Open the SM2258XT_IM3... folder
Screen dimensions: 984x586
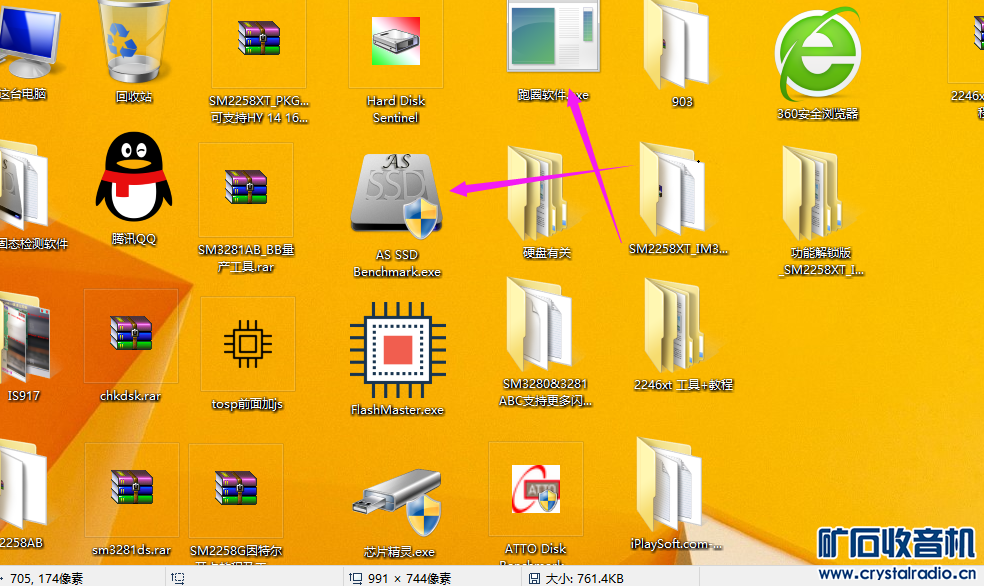point(673,189)
